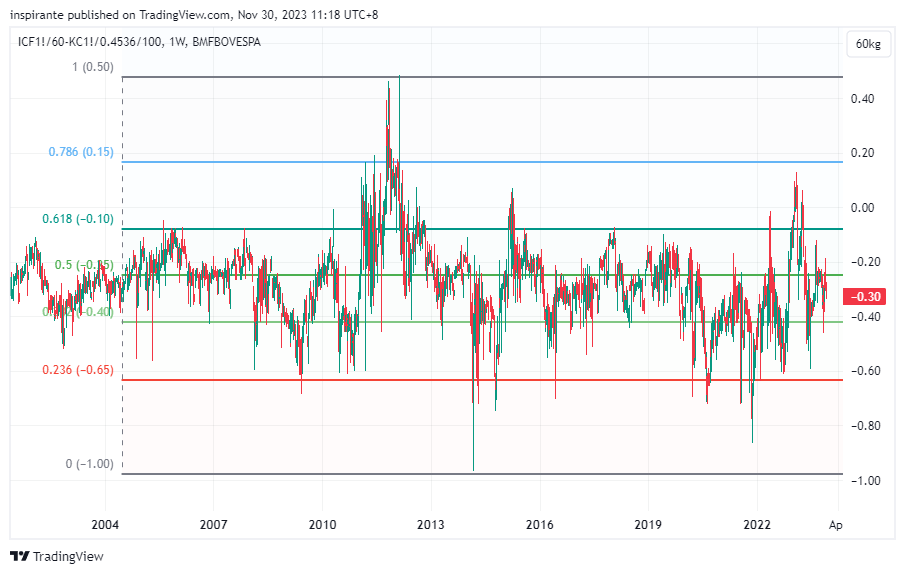Image resolution: width=905 pixels, height=574 pixels.
Task: Click the 0.20 price axis label
Action: (x=862, y=153)
